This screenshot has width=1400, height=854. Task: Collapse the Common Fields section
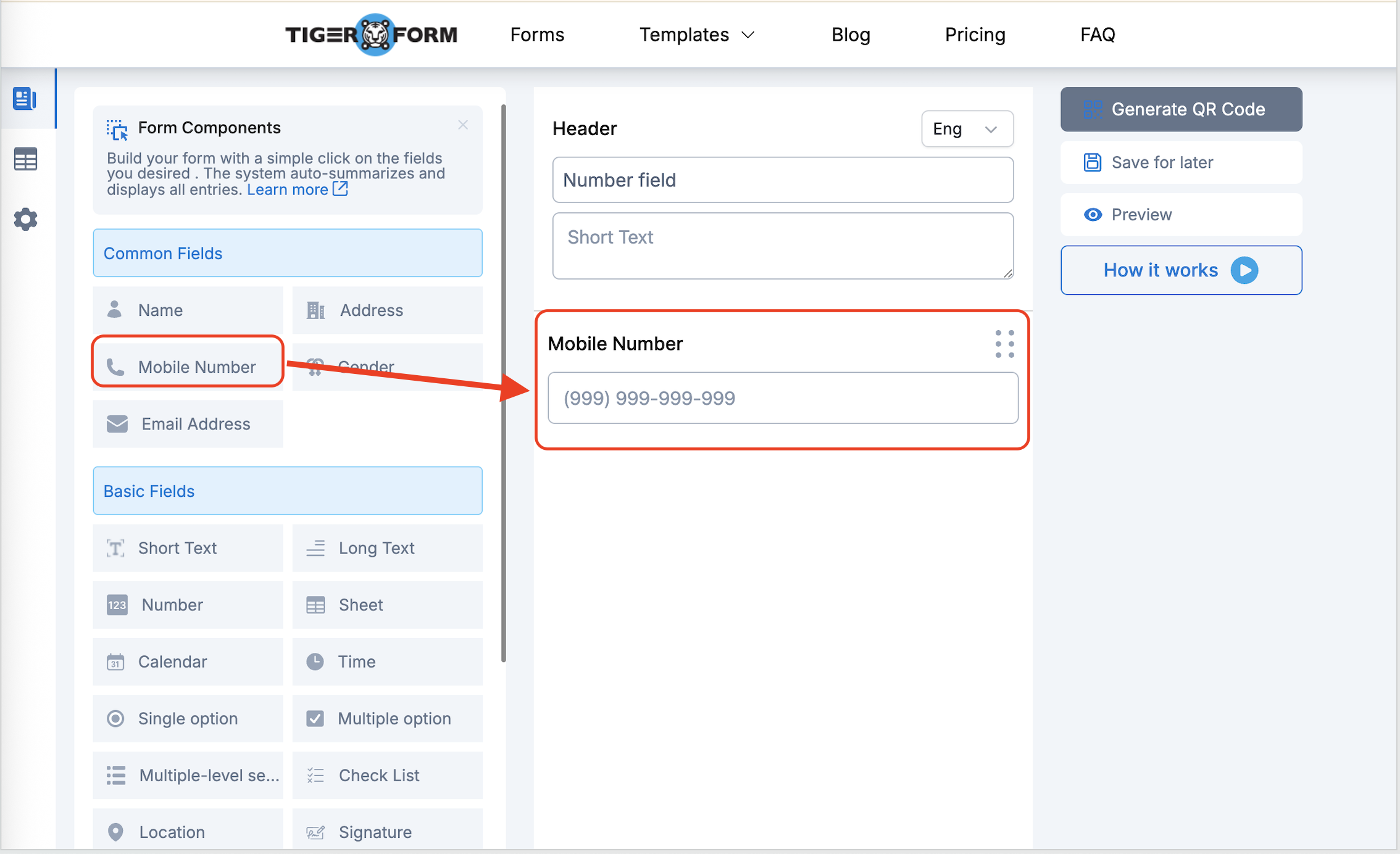(x=287, y=253)
